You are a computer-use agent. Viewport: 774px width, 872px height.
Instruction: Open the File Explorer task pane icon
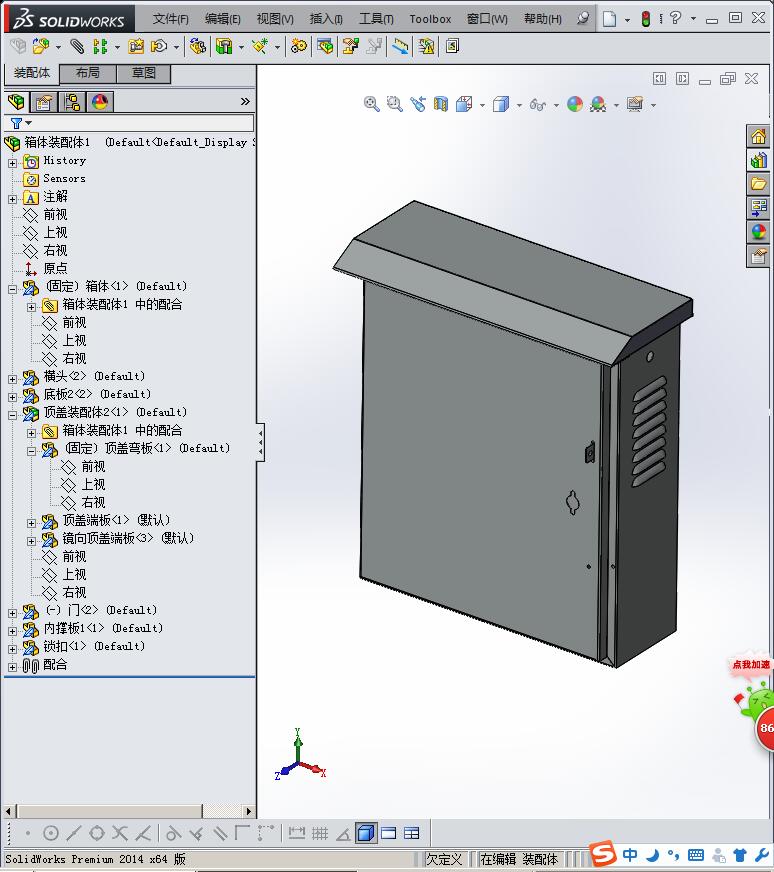pyautogui.click(x=758, y=184)
